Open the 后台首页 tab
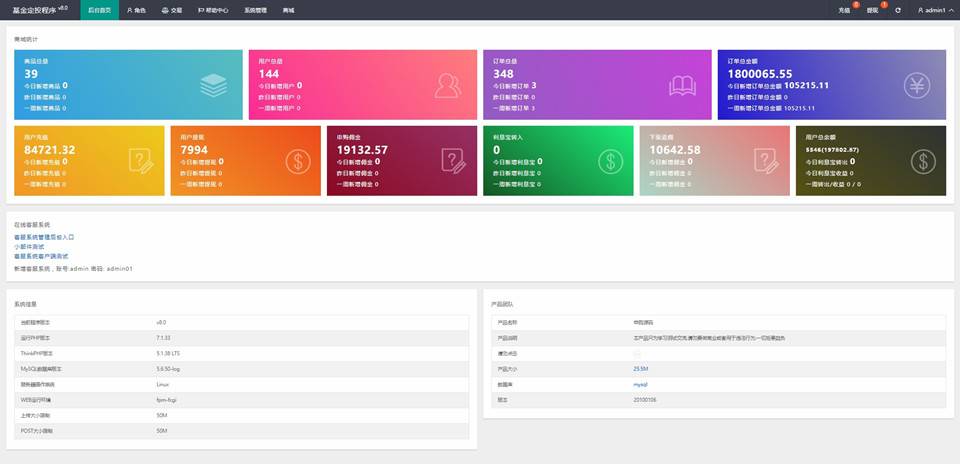 (x=99, y=10)
